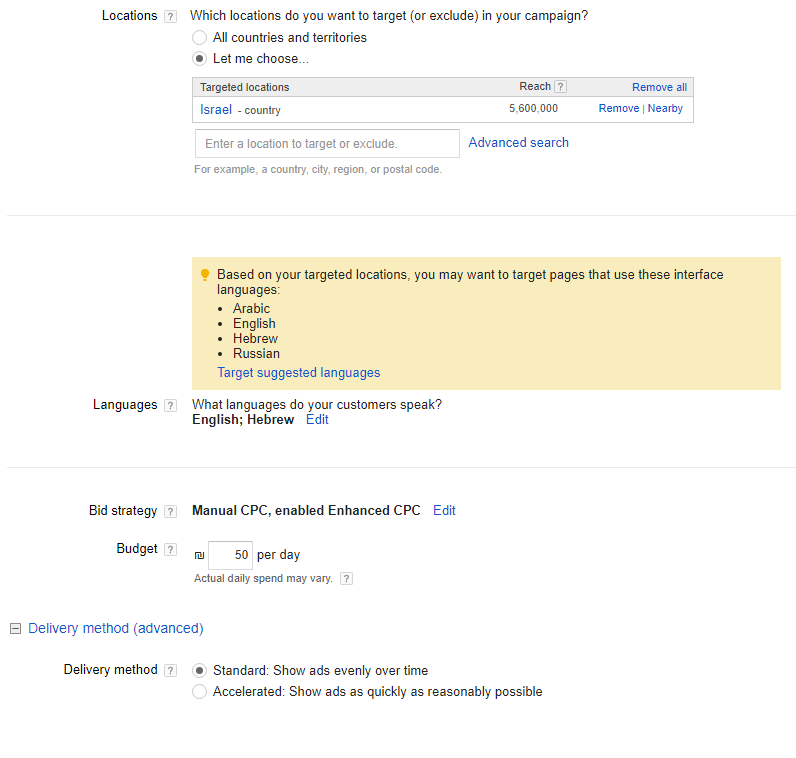
Task: Click Remove all targeted locations
Action: pos(659,87)
